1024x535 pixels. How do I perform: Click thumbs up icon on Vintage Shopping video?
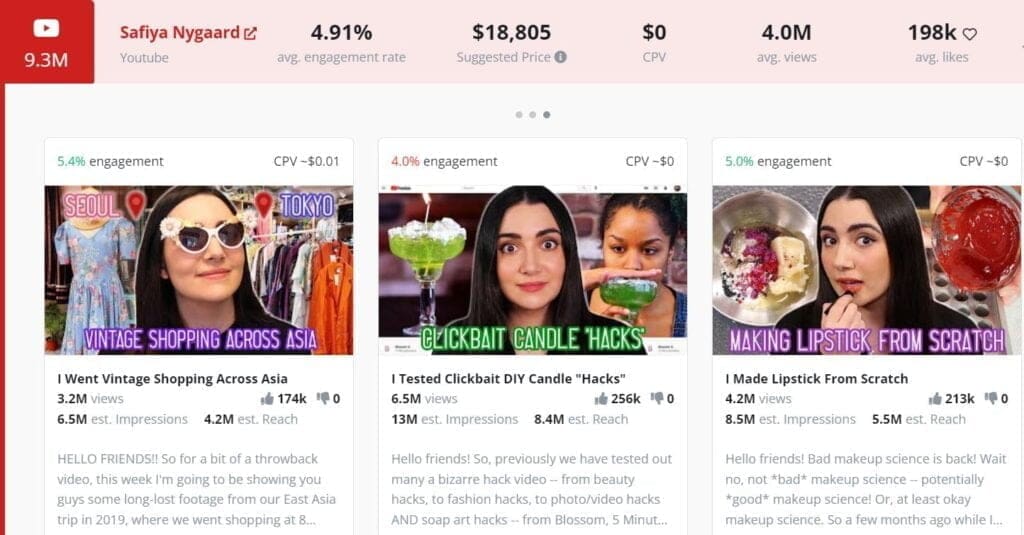pos(266,398)
